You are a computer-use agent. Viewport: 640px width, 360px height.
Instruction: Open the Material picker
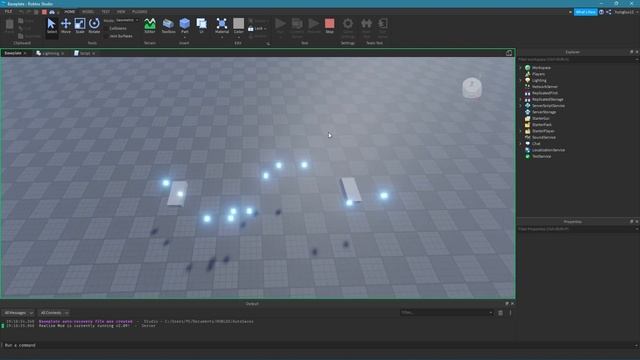[222, 26]
